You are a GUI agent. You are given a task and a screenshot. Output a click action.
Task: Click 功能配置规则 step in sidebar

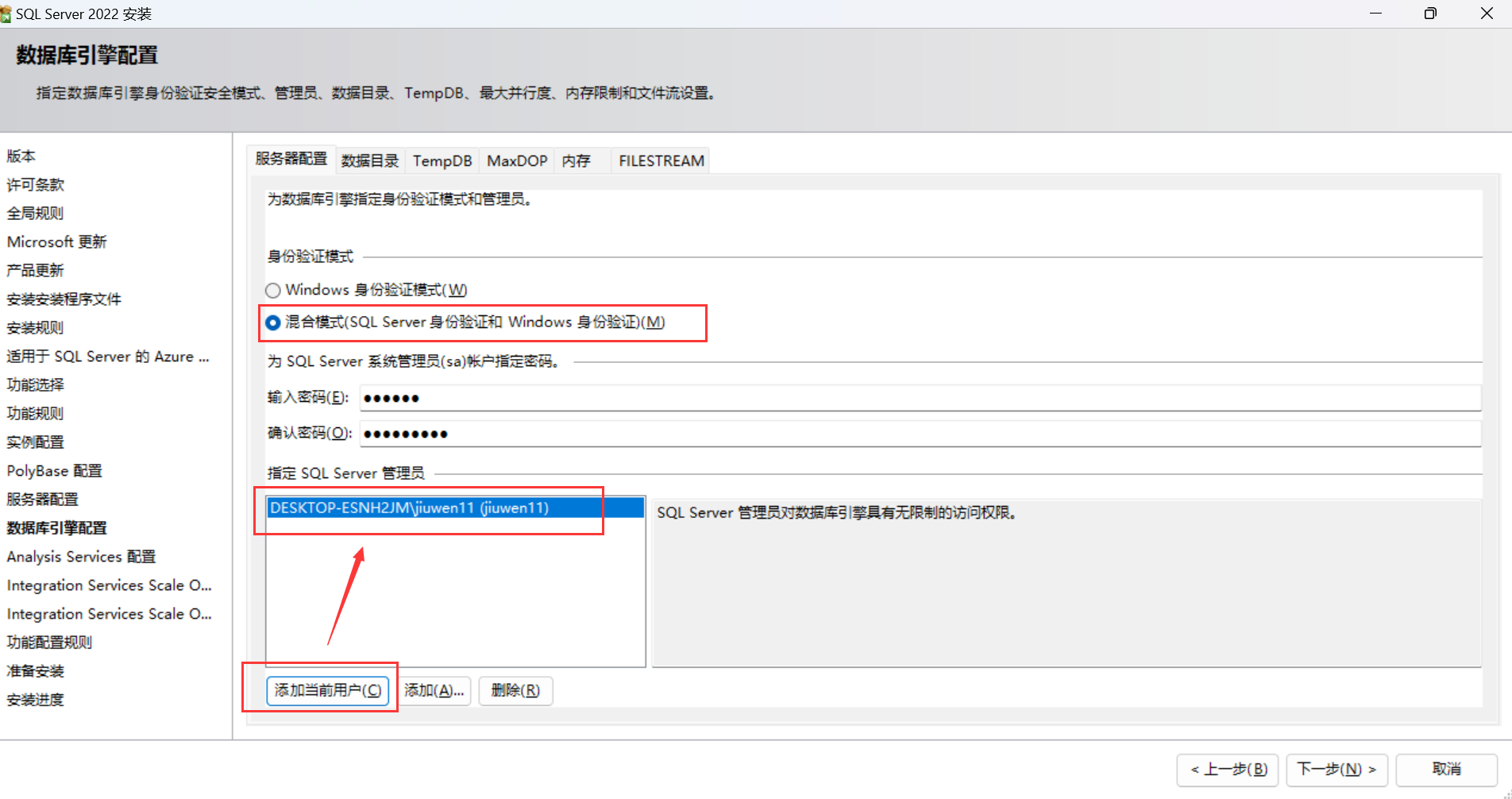pos(50,643)
